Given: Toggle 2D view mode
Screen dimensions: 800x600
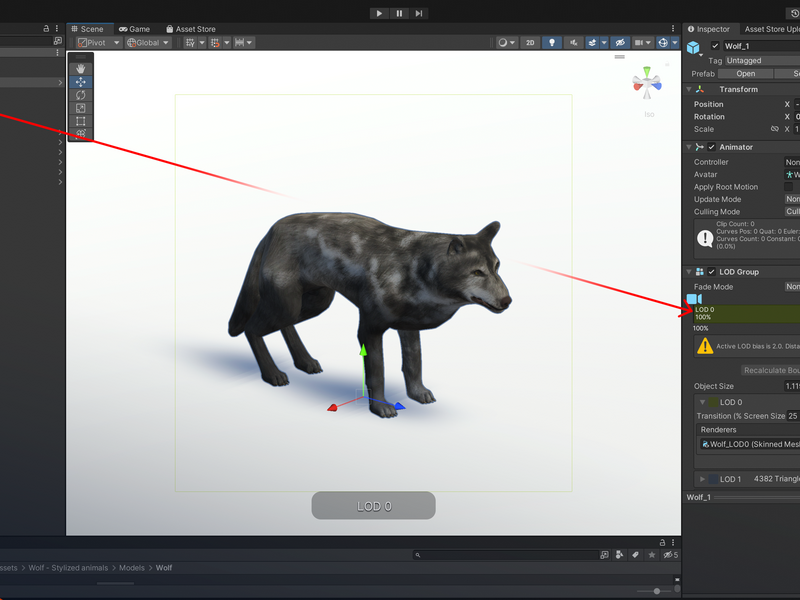Looking at the screenshot, I should point(530,43).
